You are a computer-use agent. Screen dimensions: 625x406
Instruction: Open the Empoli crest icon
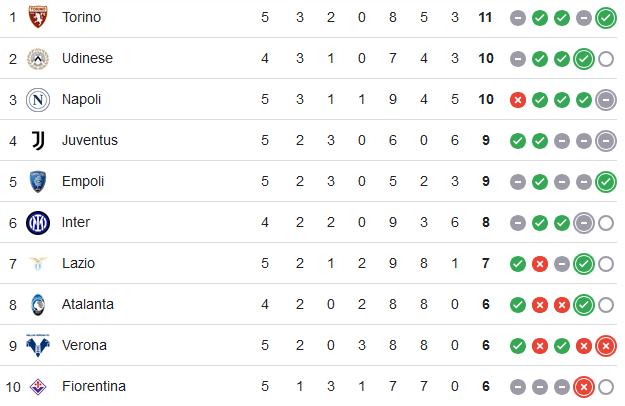pyautogui.click(x=38, y=182)
